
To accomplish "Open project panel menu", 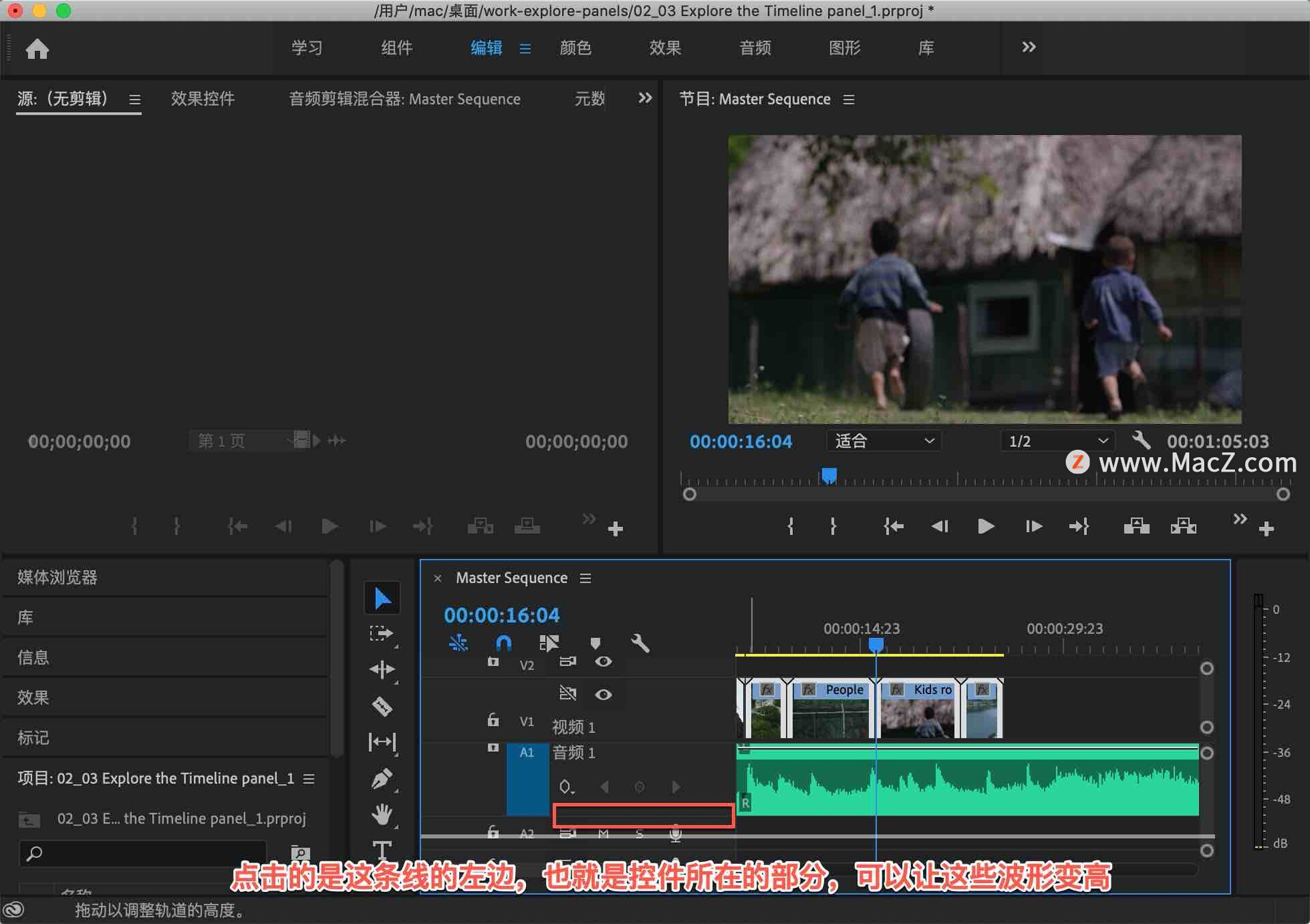I will tap(308, 779).
